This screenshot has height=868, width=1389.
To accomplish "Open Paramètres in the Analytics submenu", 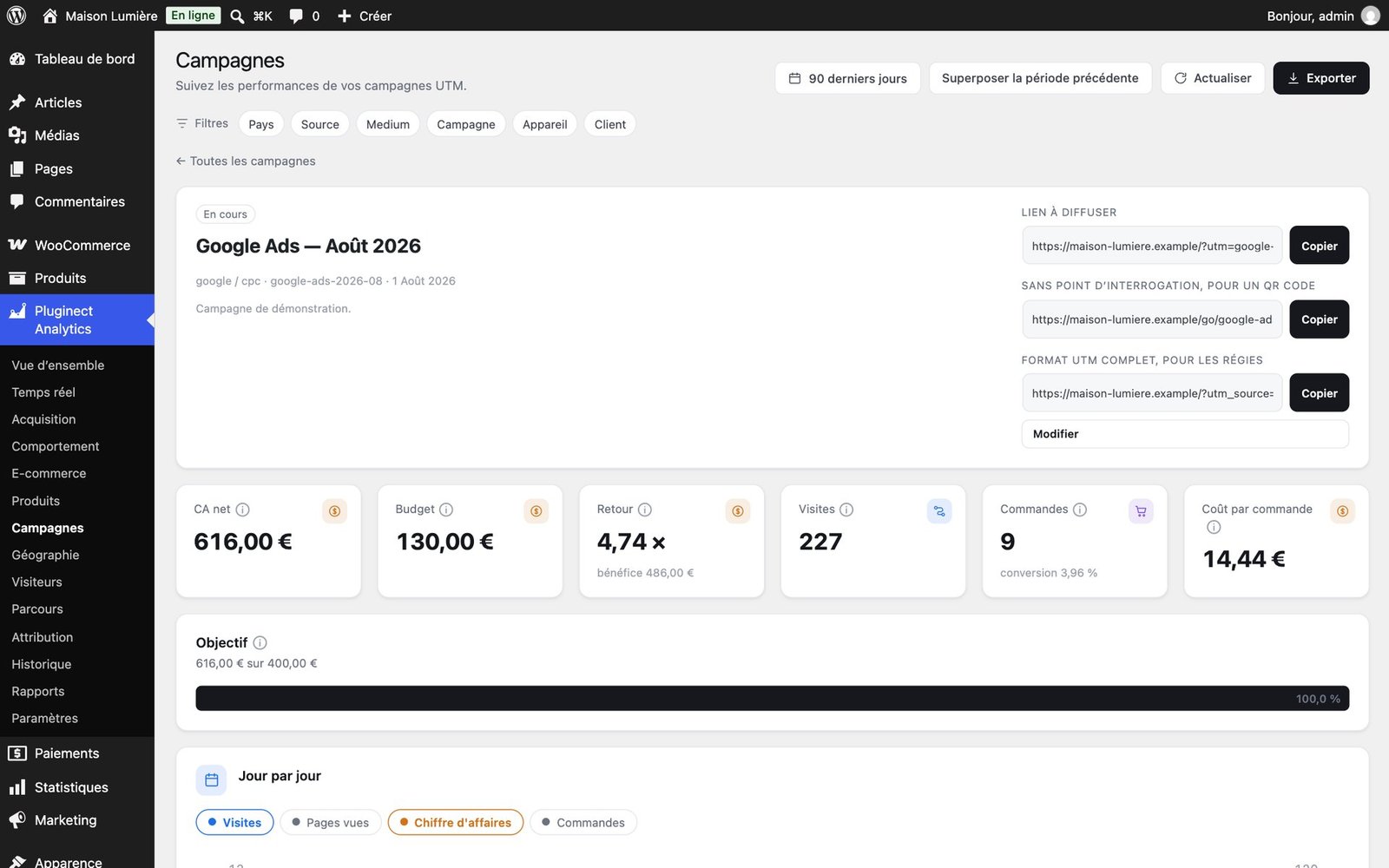I will click(x=45, y=718).
